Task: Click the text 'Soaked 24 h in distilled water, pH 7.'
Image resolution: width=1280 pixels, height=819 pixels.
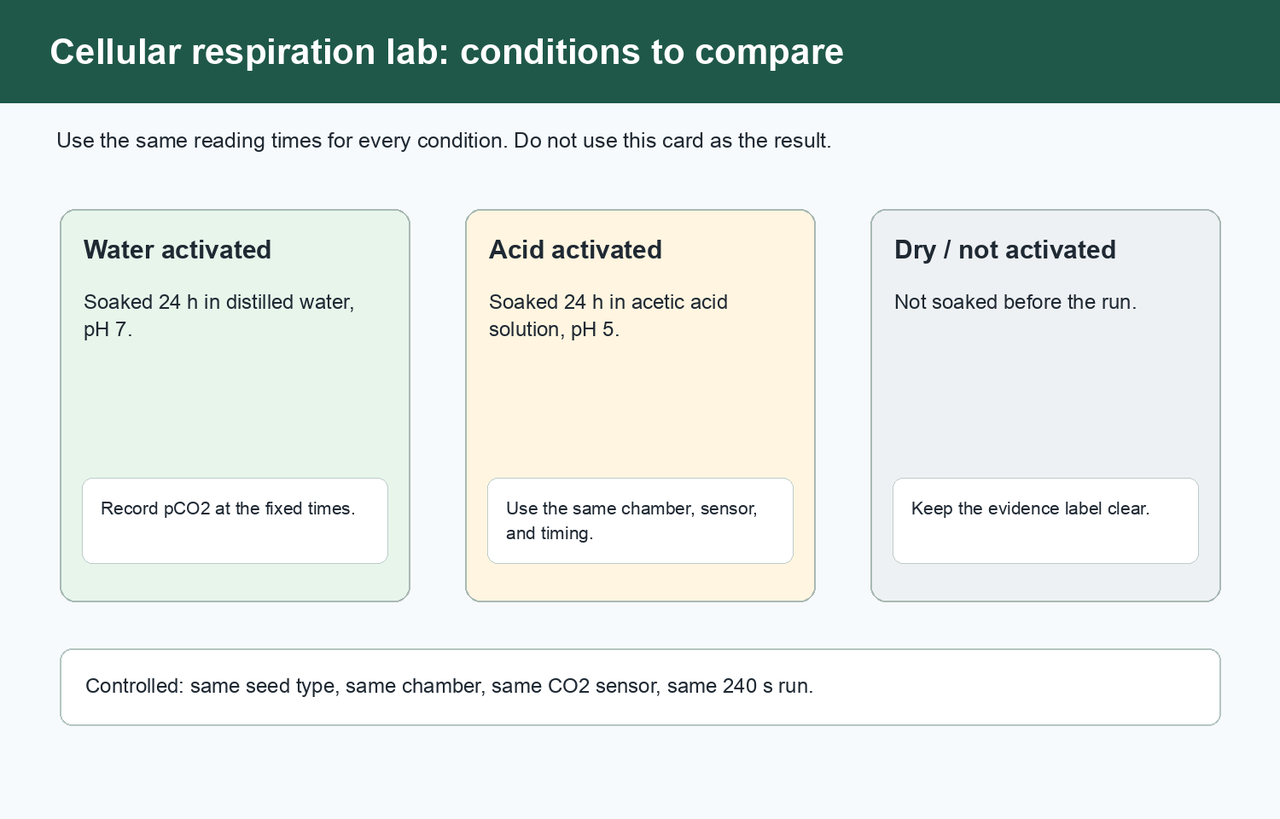Action: (x=218, y=316)
